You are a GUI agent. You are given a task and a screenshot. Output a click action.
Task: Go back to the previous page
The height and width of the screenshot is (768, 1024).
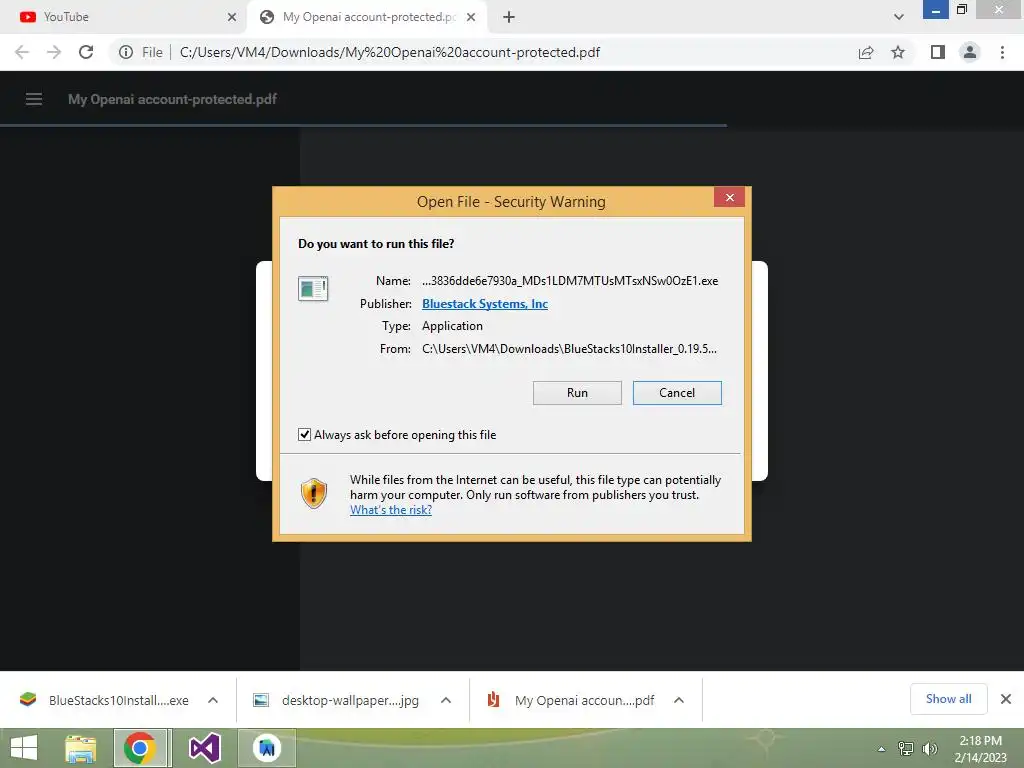tap(22, 52)
